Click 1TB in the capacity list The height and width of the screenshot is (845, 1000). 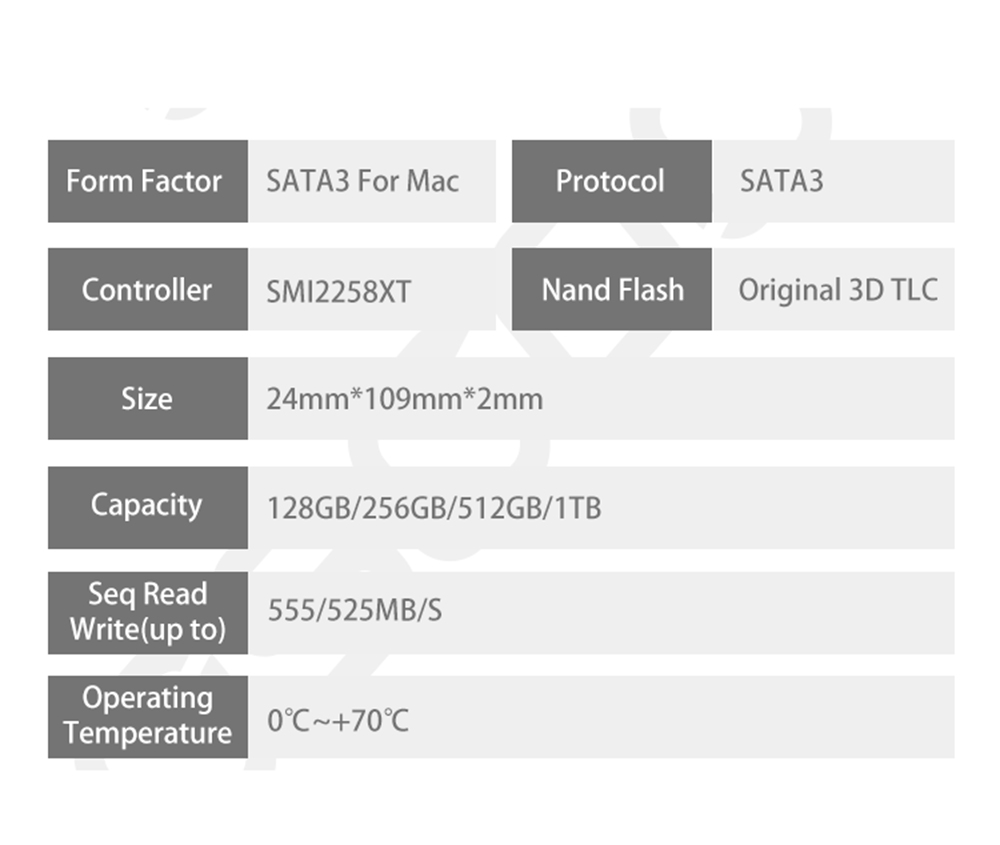pyautogui.click(x=575, y=508)
